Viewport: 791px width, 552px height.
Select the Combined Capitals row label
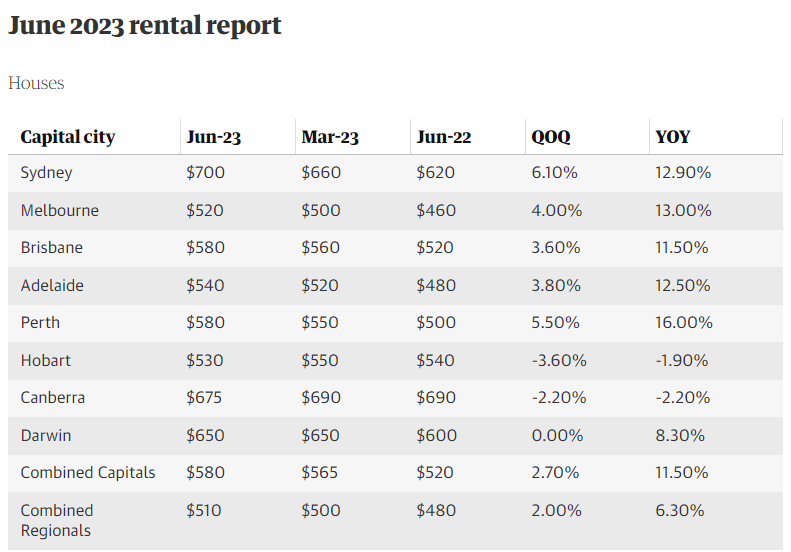[x=88, y=472]
